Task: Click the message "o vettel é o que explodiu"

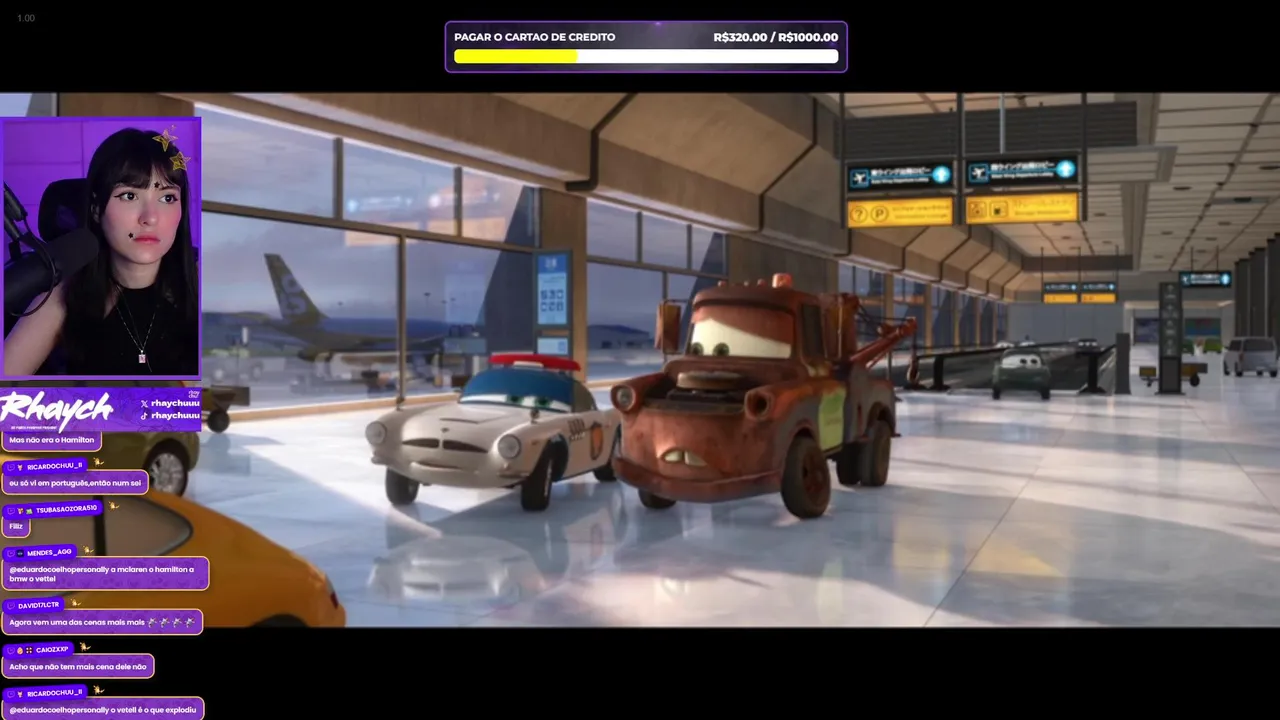Action: tap(104, 709)
